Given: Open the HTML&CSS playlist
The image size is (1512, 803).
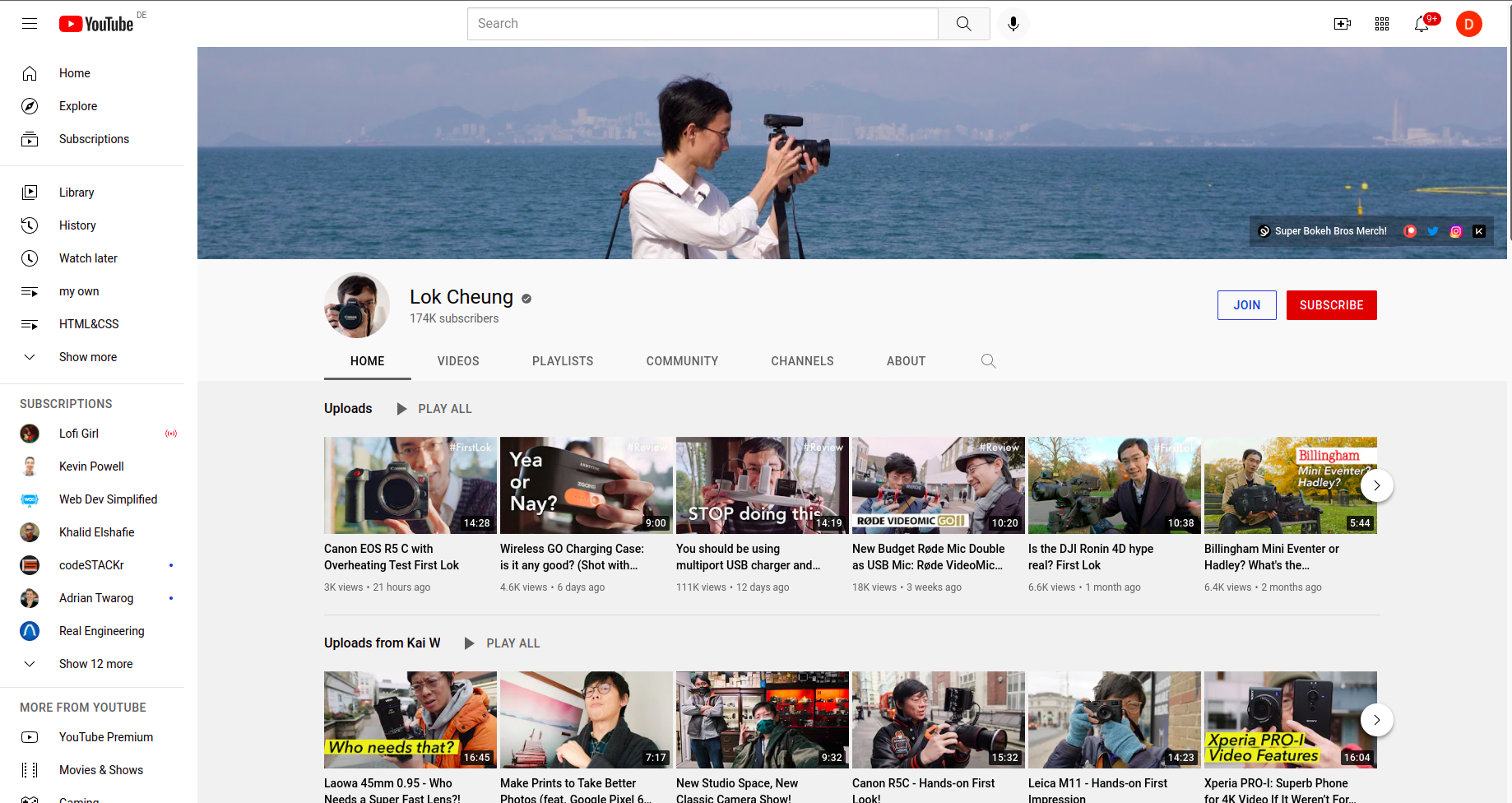Looking at the screenshot, I should point(92,324).
